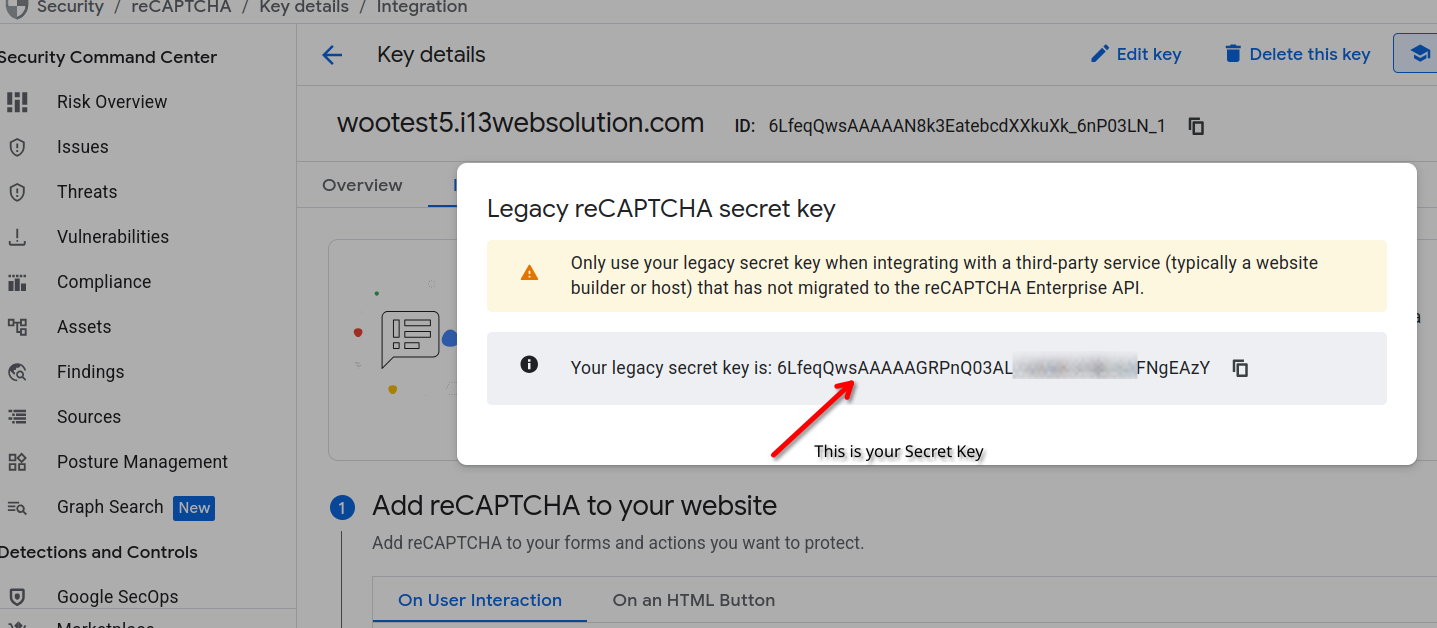1437x628 pixels.
Task: Click the Edit key button
Action: pos(1136,54)
